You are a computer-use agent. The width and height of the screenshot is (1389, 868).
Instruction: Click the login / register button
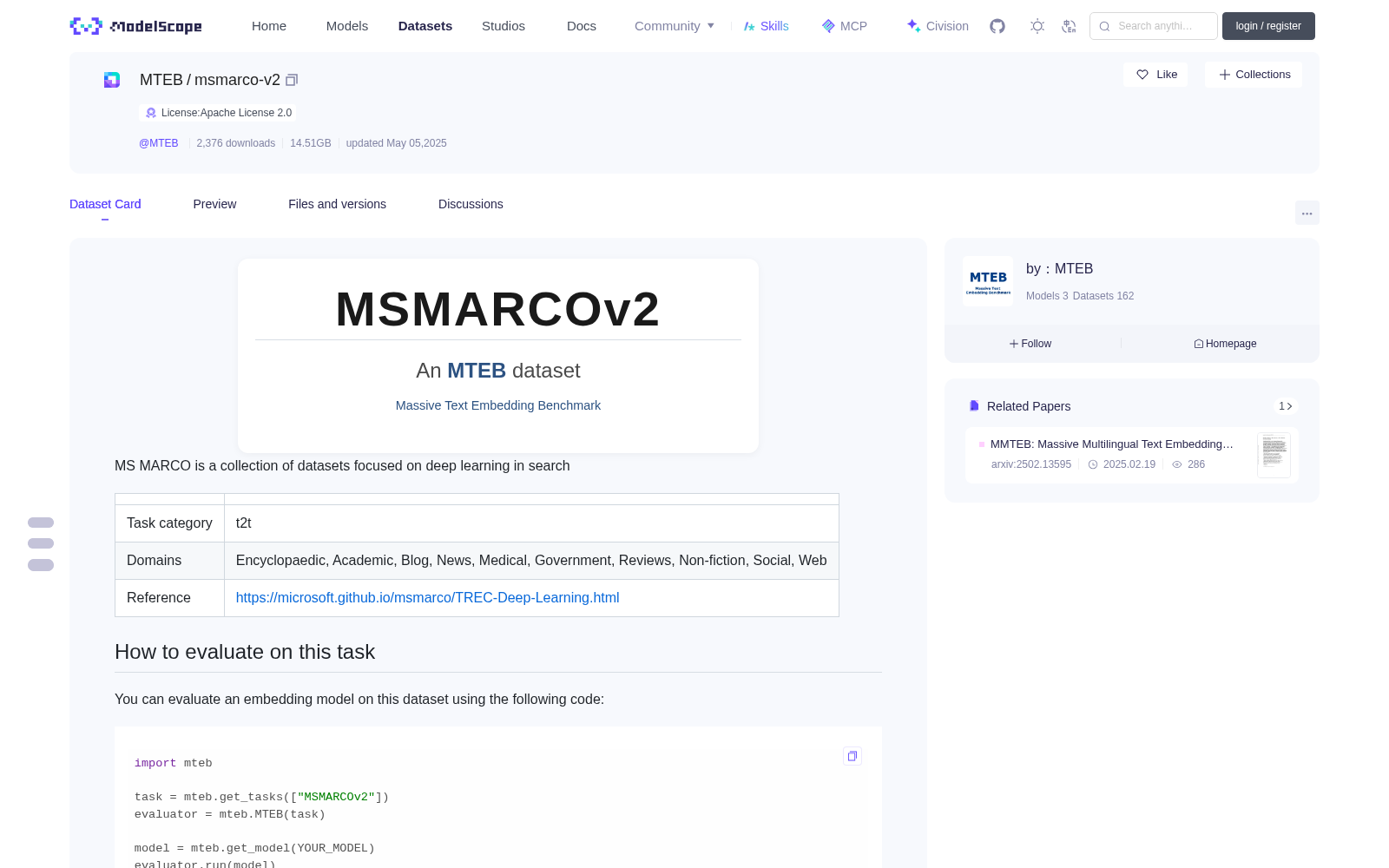1268,26
